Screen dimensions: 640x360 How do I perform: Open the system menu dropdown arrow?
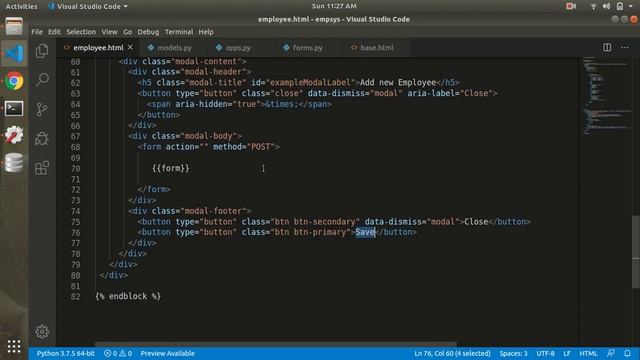tap(631, 6)
